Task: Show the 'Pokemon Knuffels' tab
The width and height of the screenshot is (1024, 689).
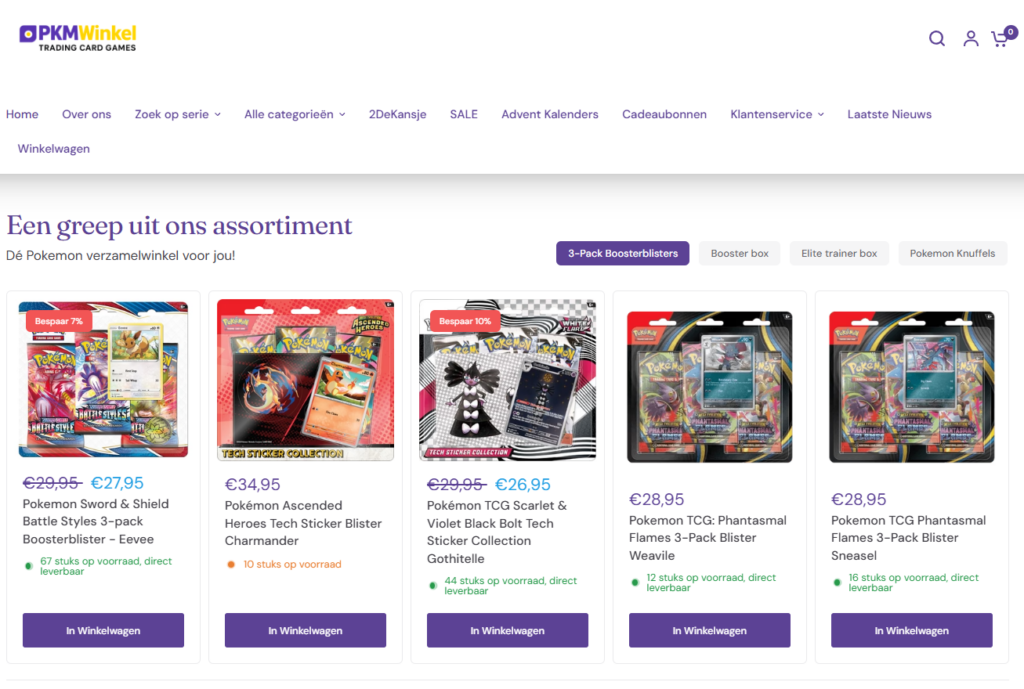Action: pos(952,253)
